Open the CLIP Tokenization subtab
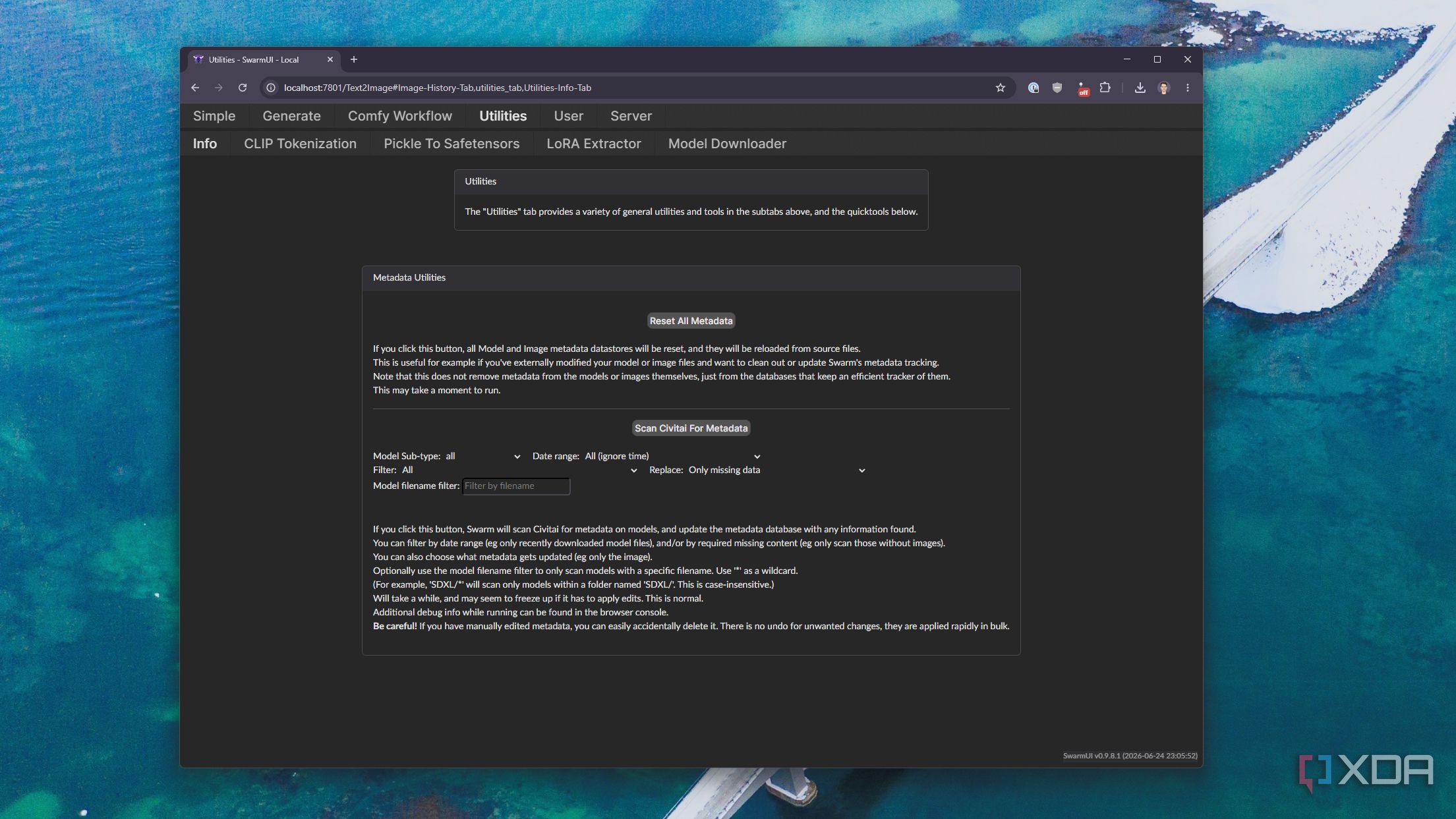This screenshot has height=819, width=1456. (300, 144)
